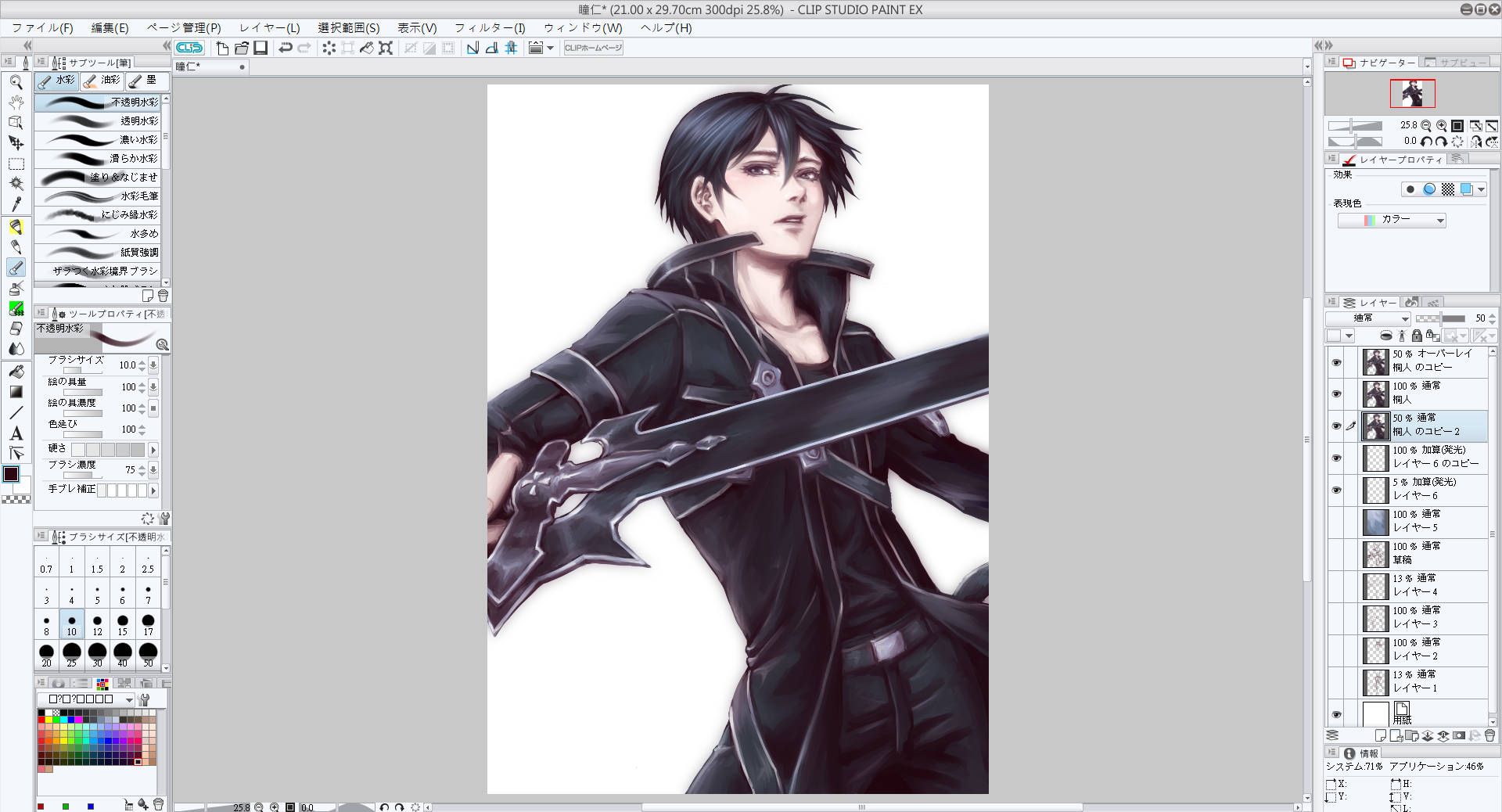Open the effect options dropdown arrow

[x=1481, y=189]
